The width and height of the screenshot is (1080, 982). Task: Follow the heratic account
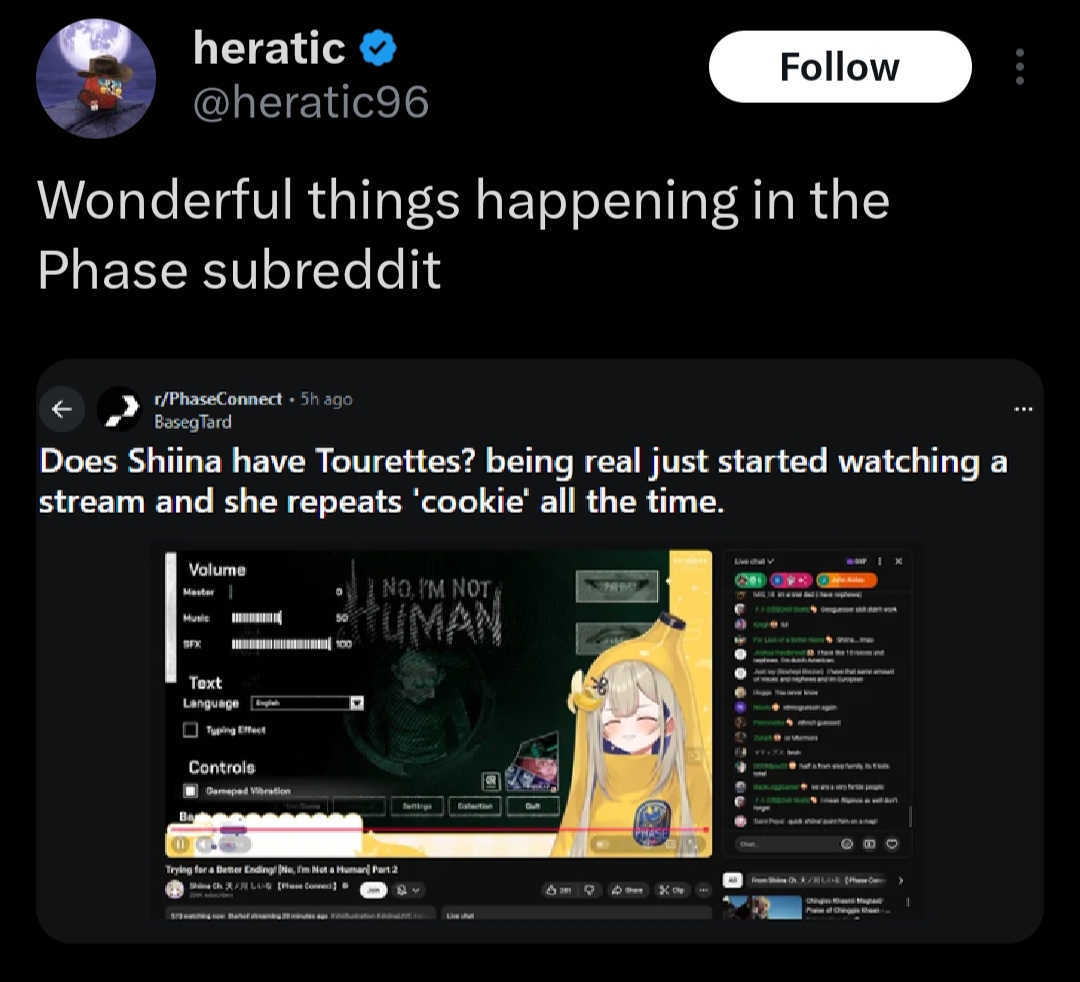[x=840, y=67]
